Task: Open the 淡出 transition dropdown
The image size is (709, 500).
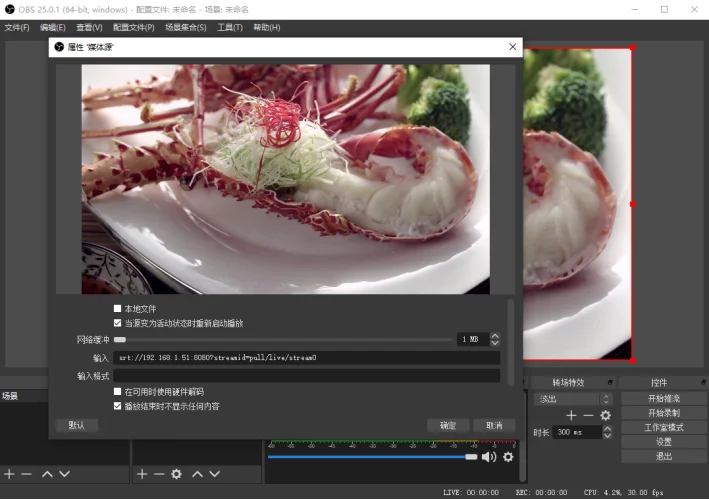Action: [x=573, y=399]
